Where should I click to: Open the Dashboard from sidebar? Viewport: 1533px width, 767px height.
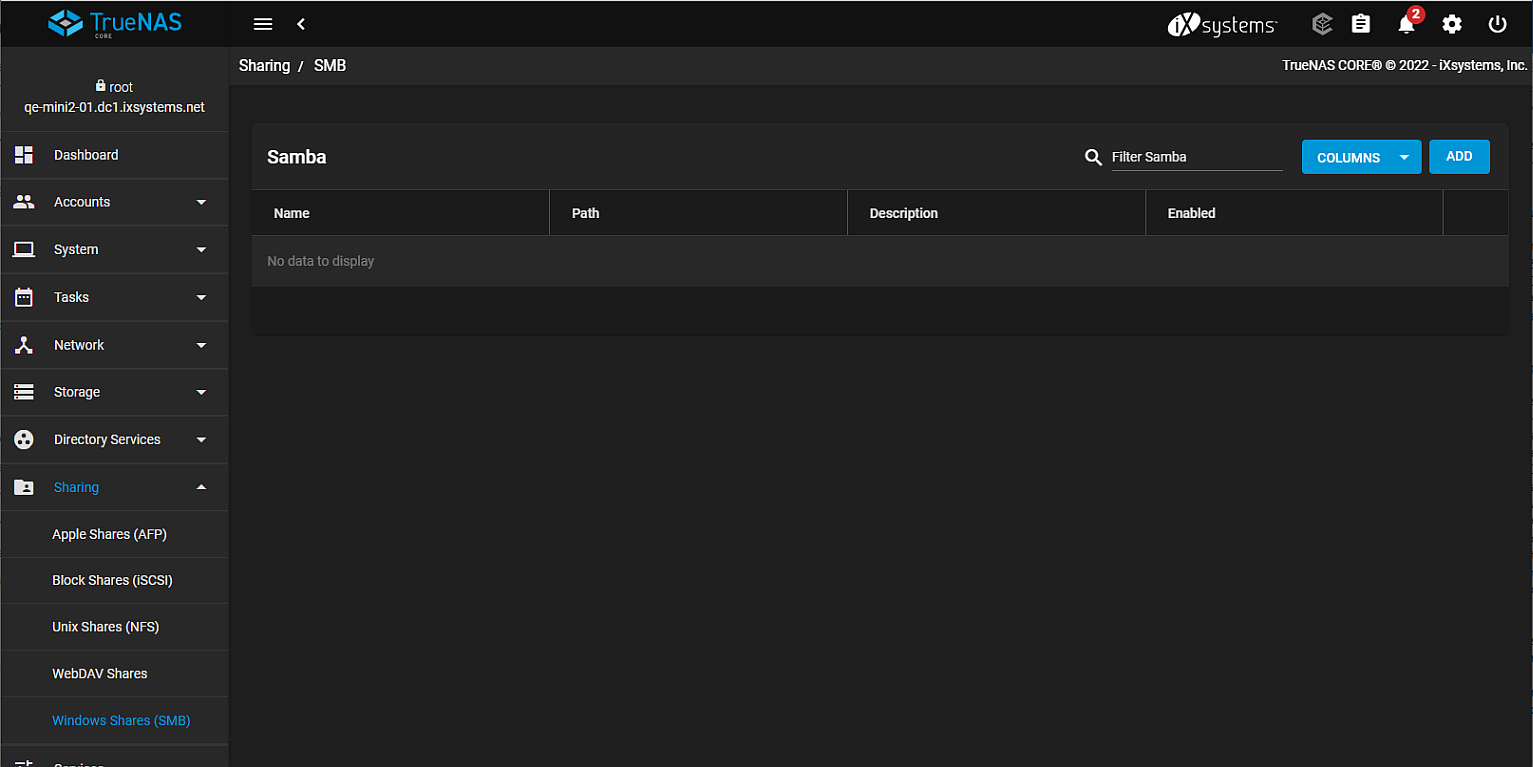pyautogui.click(x=86, y=155)
